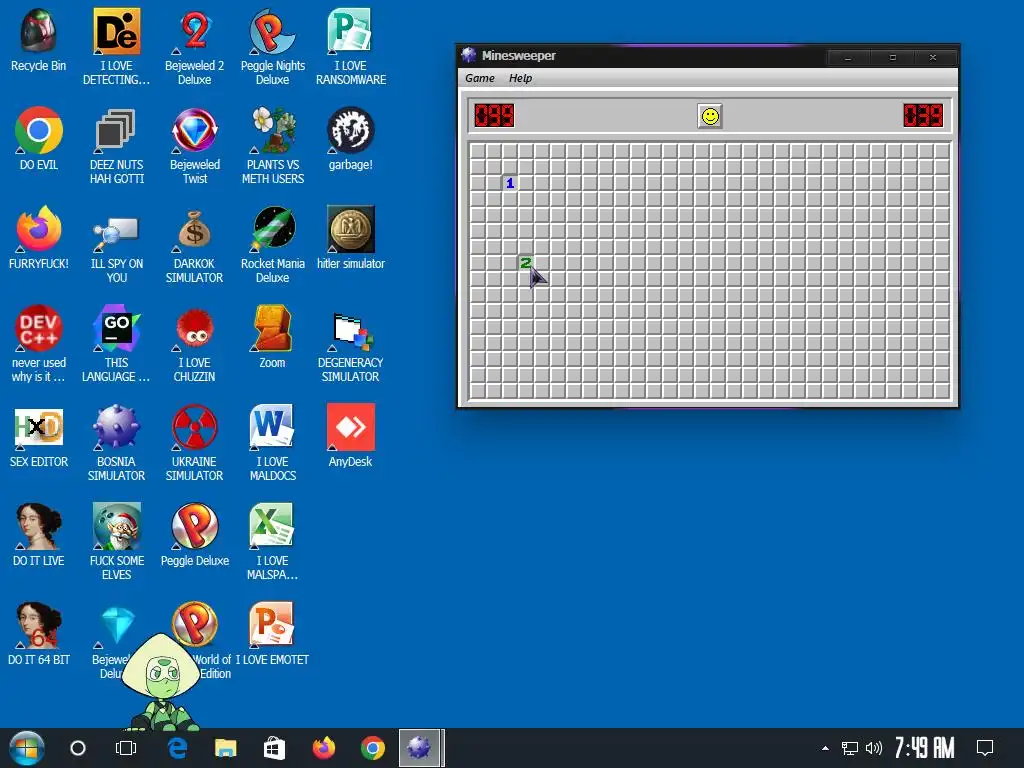
Task: Select the DEEZ NUTS HAH GOTTI icon
Action: tap(116, 146)
